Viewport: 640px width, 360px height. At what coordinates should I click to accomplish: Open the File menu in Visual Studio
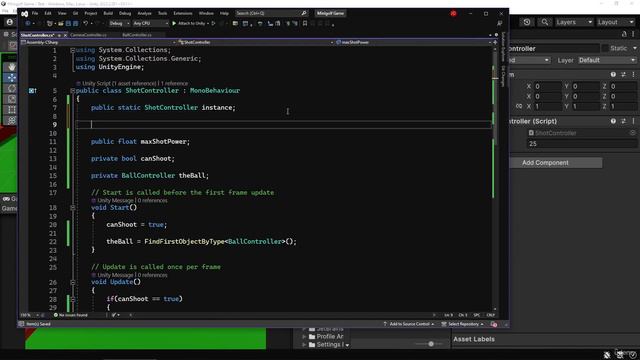(x=35, y=13)
